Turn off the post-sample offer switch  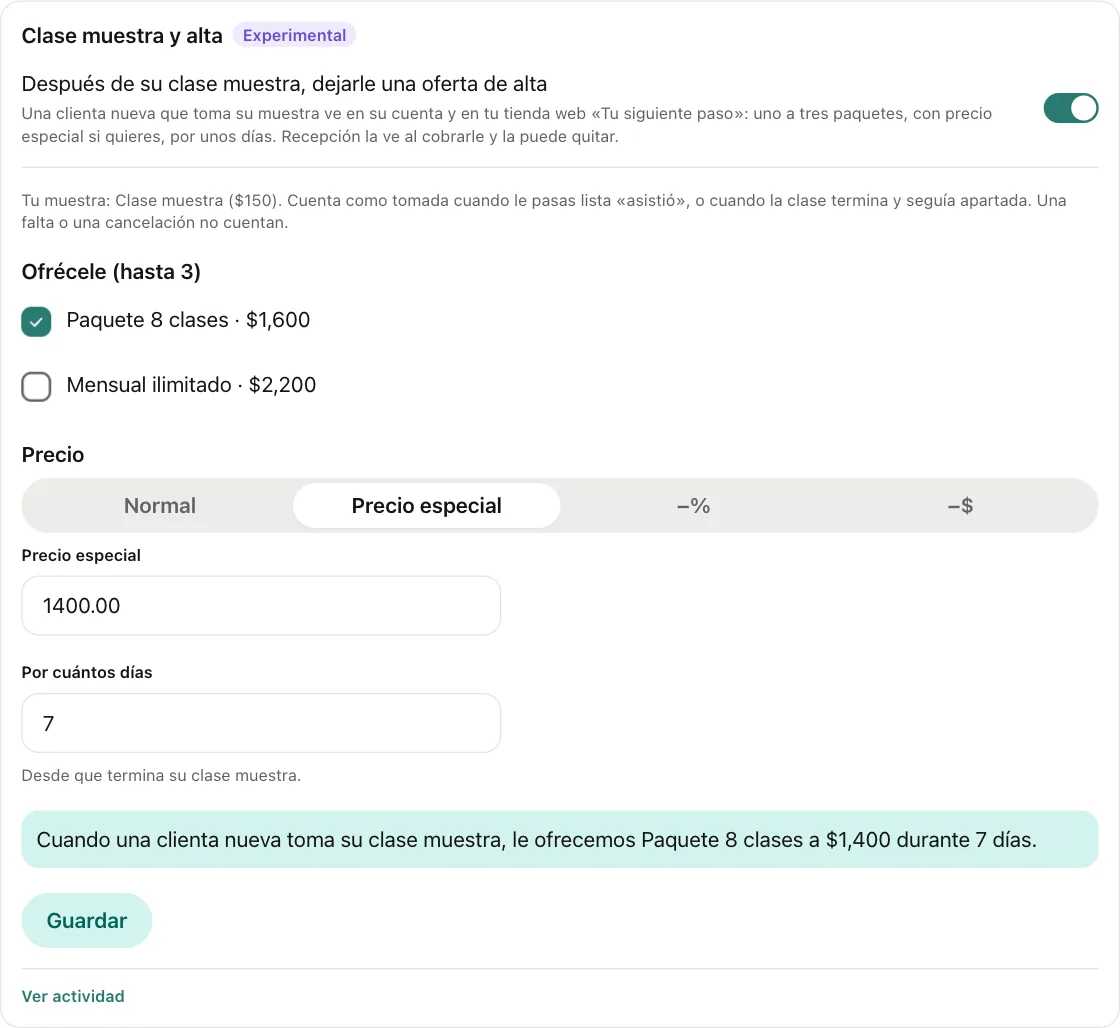[1070, 109]
